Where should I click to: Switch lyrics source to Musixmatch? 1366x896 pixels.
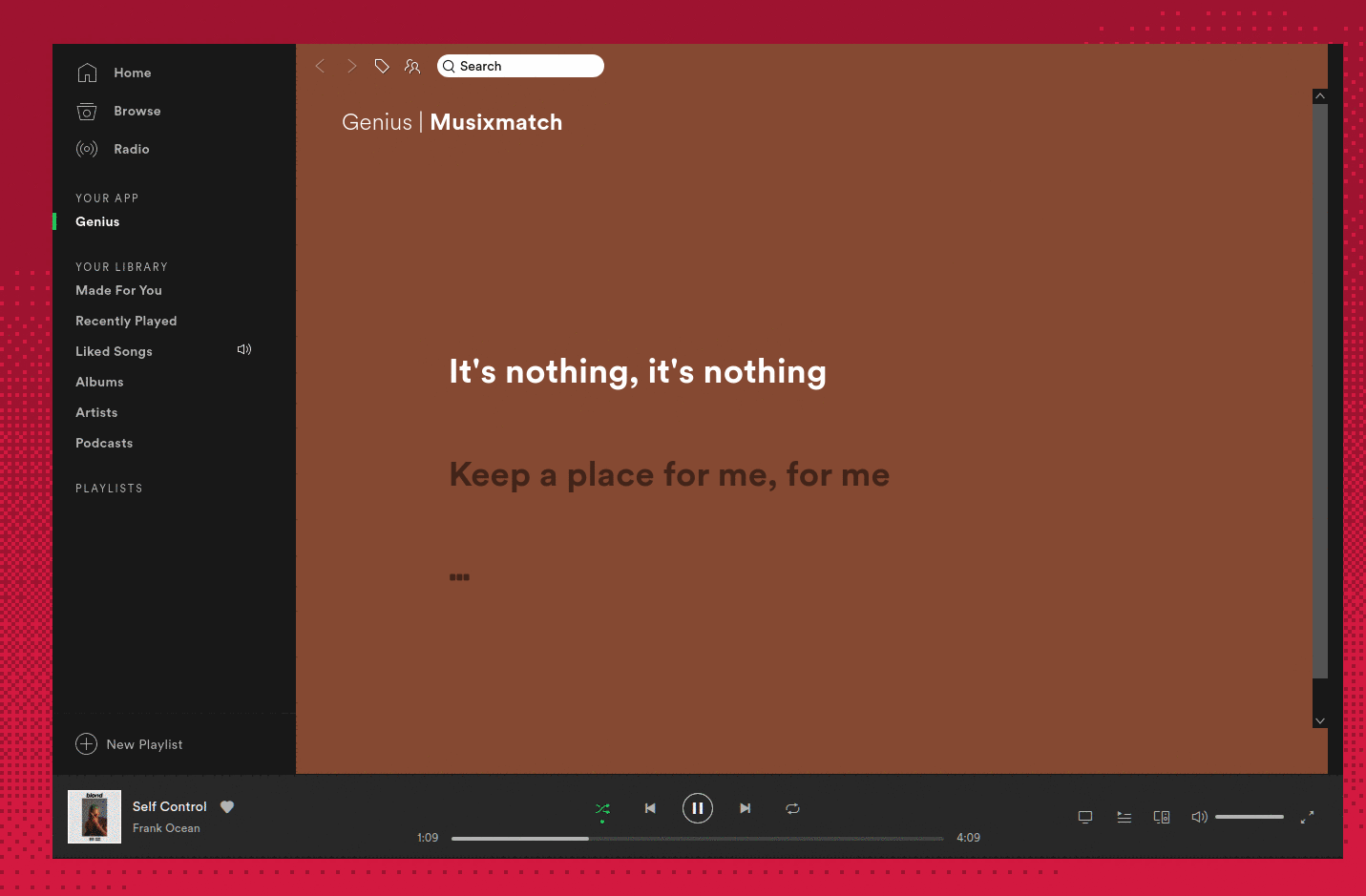coord(496,122)
